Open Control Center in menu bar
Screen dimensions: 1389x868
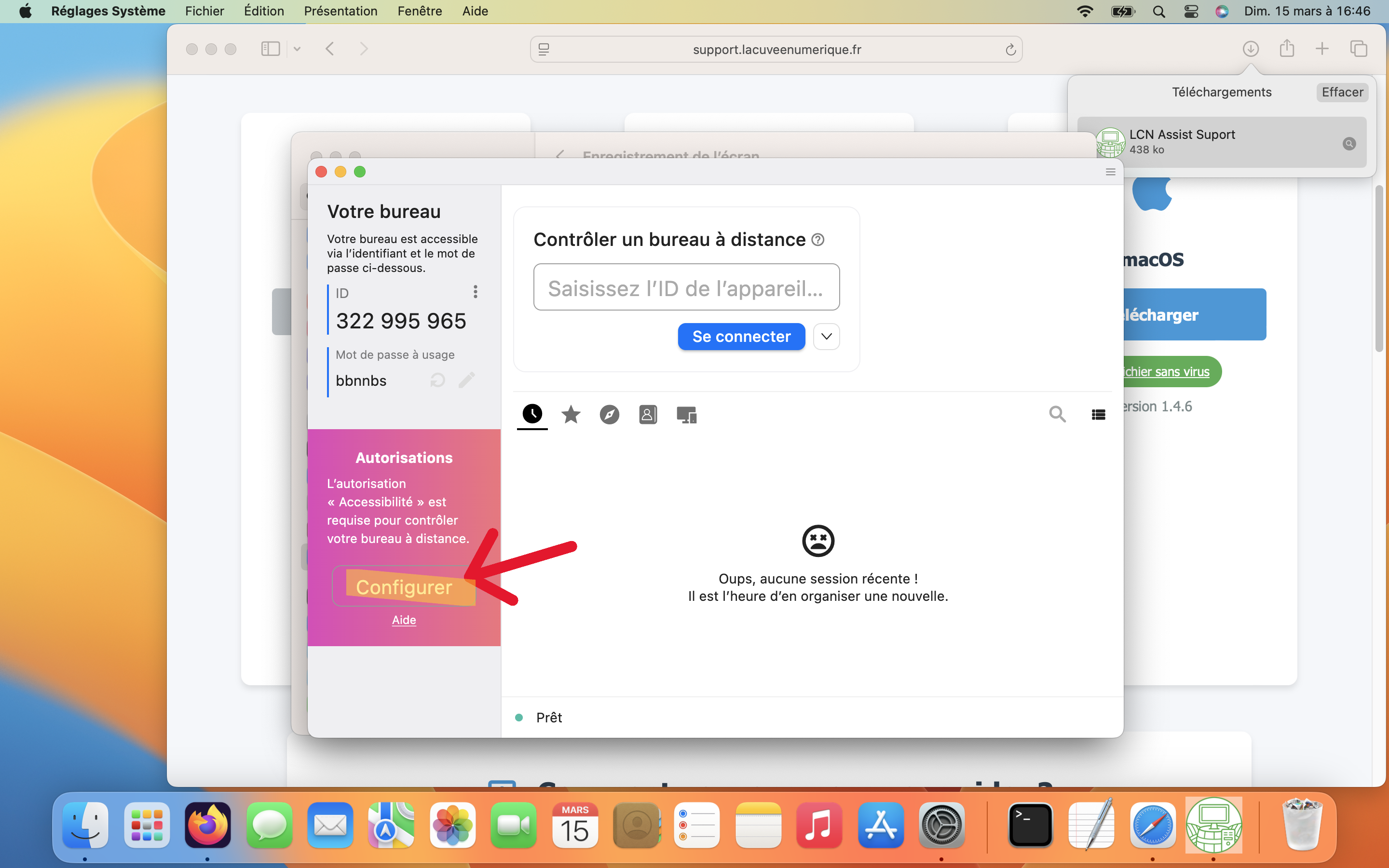point(1191,11)
